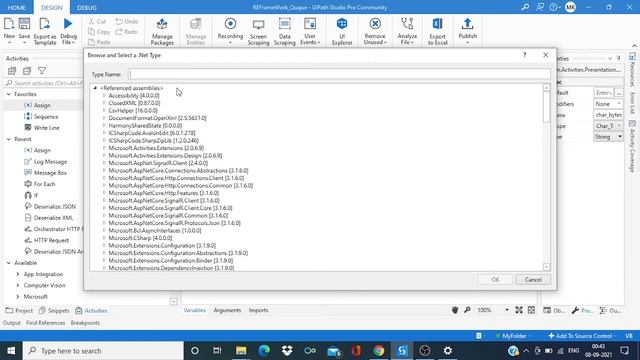Screen dimensions: 640x360
Task: Switch to the Snippets panel tab
Action: [x=54, y=311]
